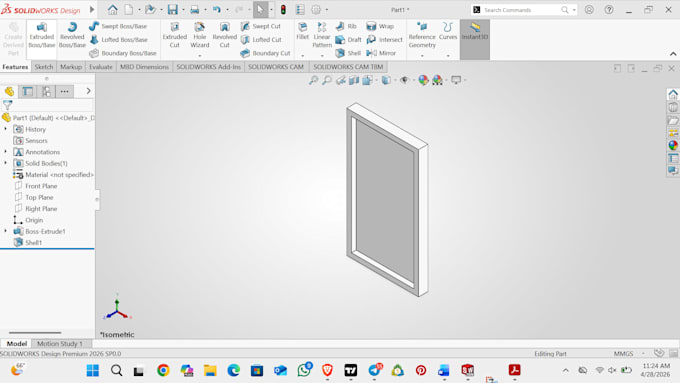Select the Fillet tool
680x383 pixels.
pos(302,31)
